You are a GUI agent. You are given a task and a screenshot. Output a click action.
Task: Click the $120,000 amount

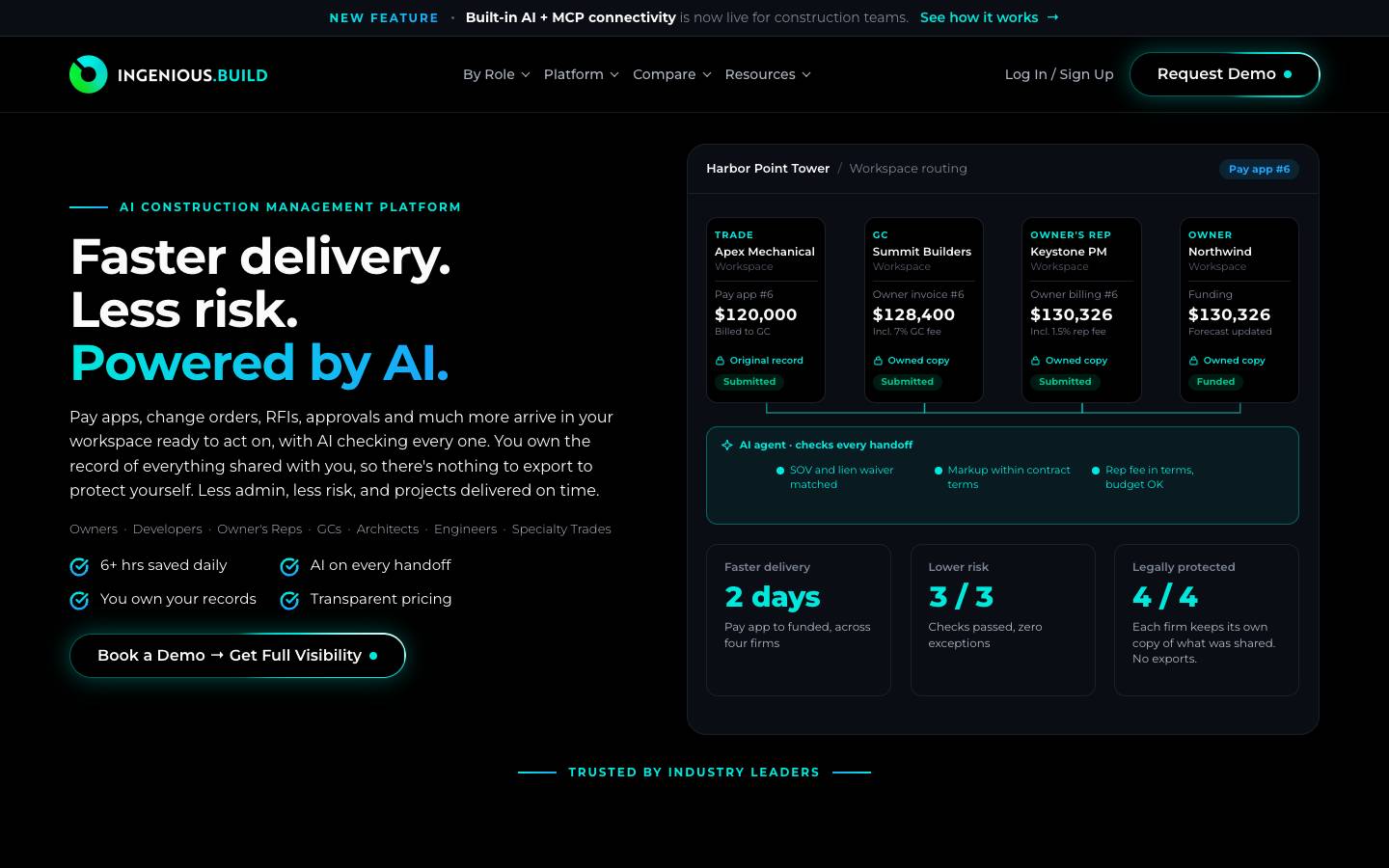click(755, 314)
